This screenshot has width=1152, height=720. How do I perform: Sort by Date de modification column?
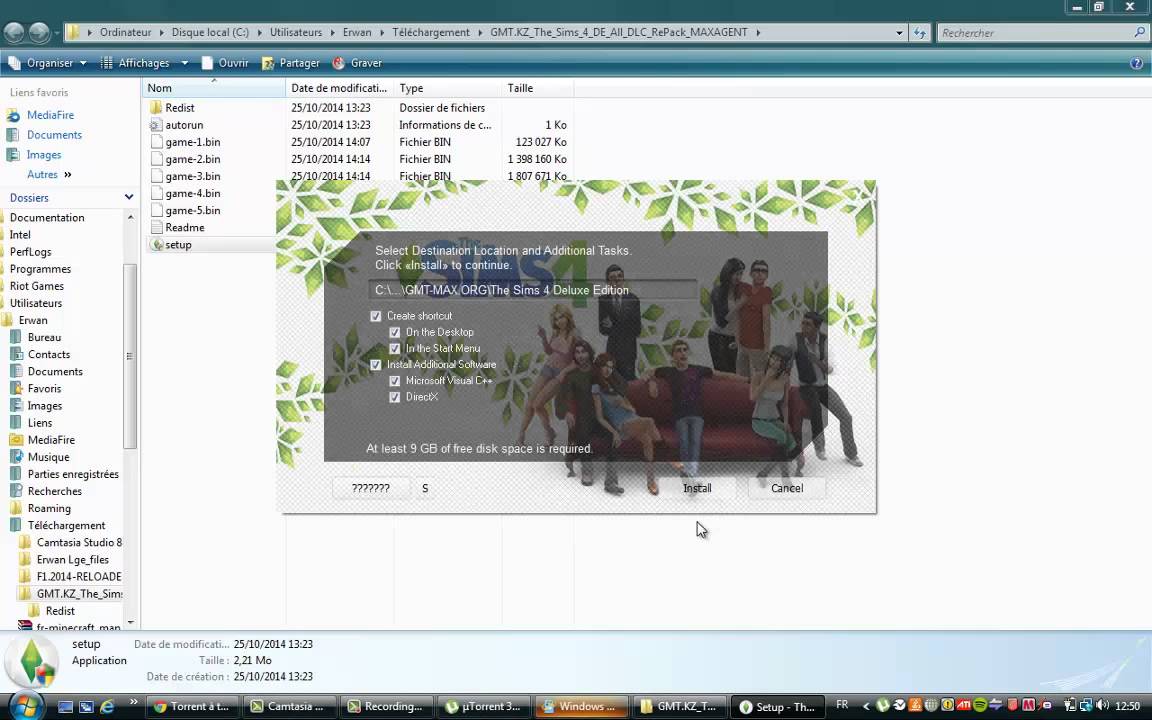click(339, 88)
